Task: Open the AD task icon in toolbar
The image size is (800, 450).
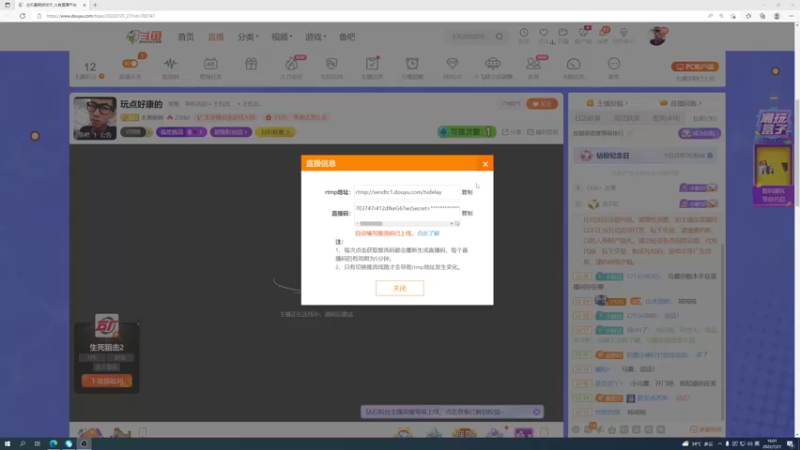Action: coord(211,64)
